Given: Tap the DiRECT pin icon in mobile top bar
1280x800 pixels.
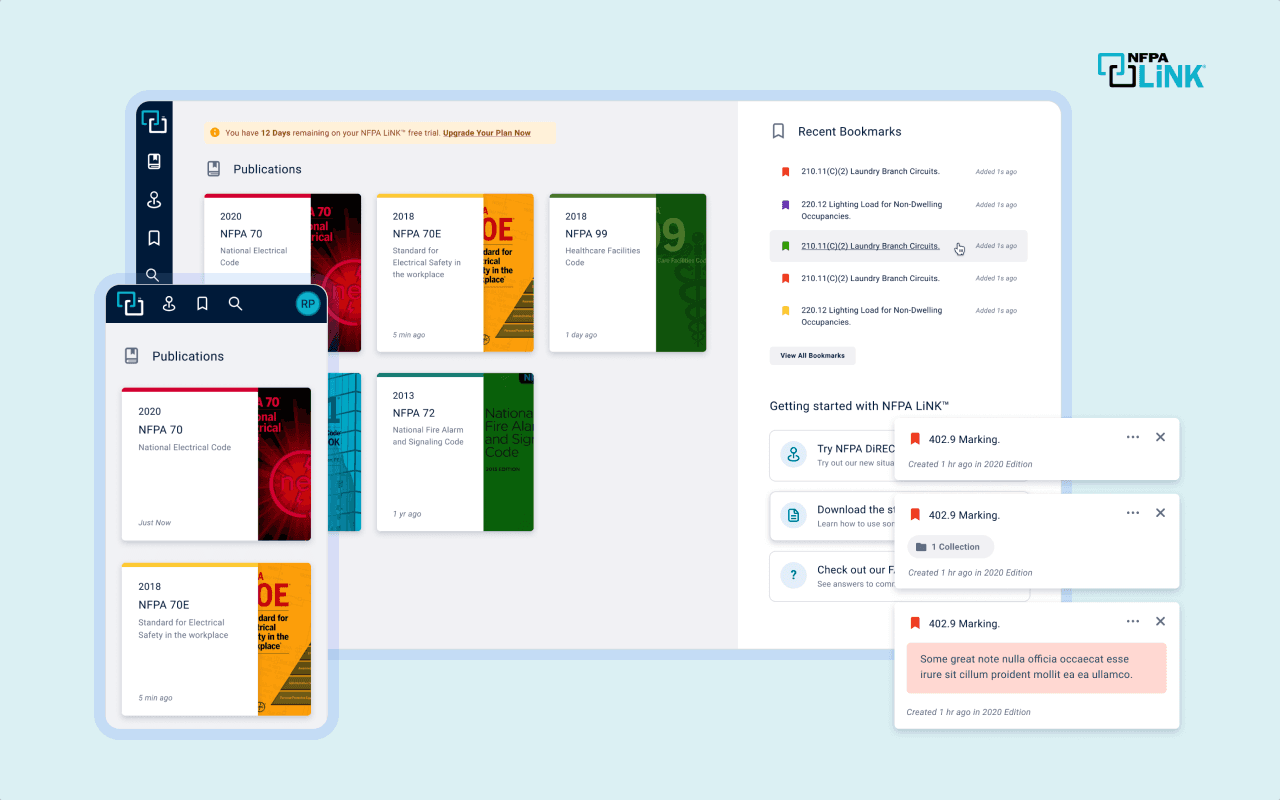Looking at the screenshot, I should point(169,303).
